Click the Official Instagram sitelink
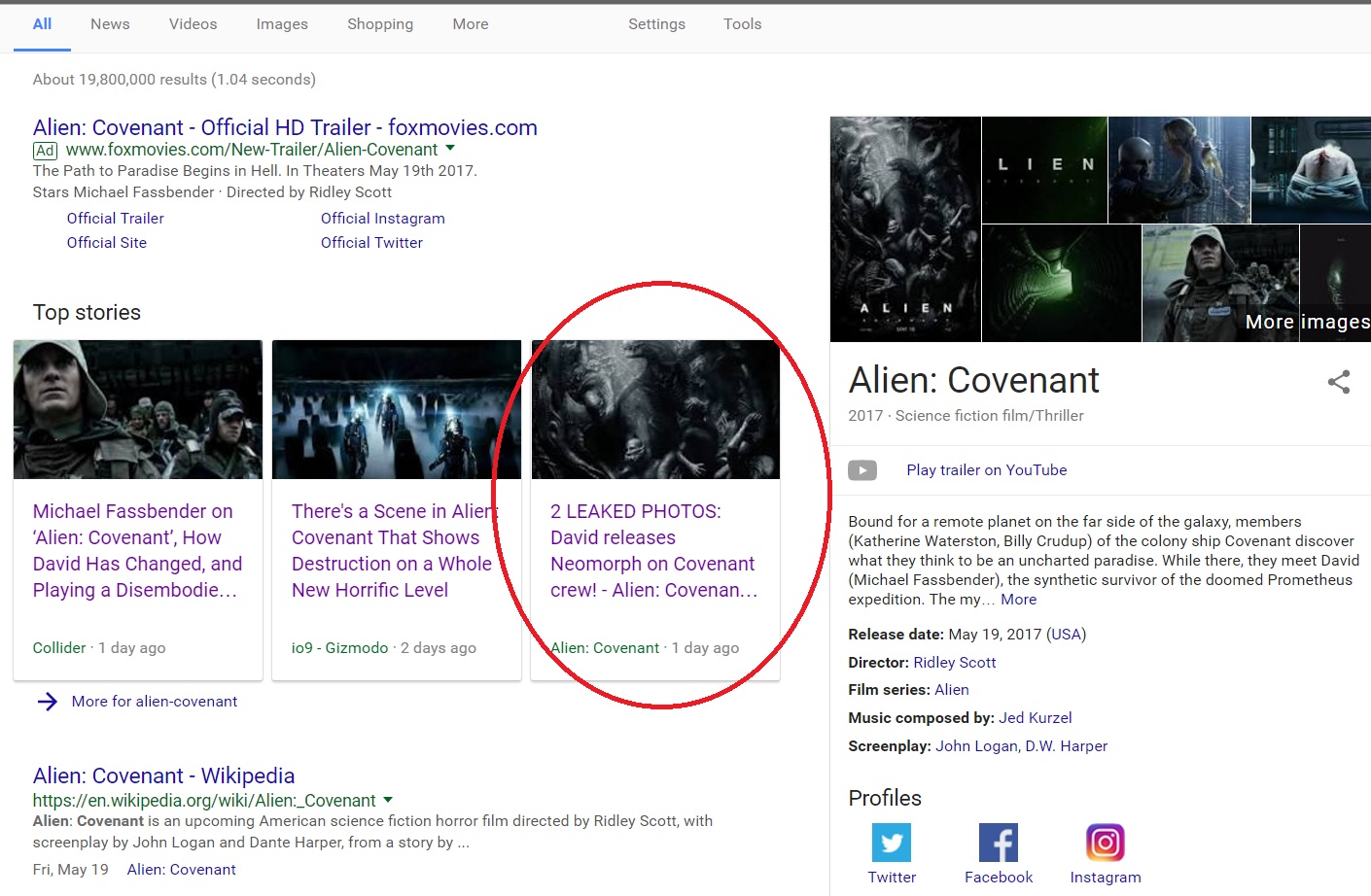This screenshot has width=1371, height=896. click(x=382, y=219)
